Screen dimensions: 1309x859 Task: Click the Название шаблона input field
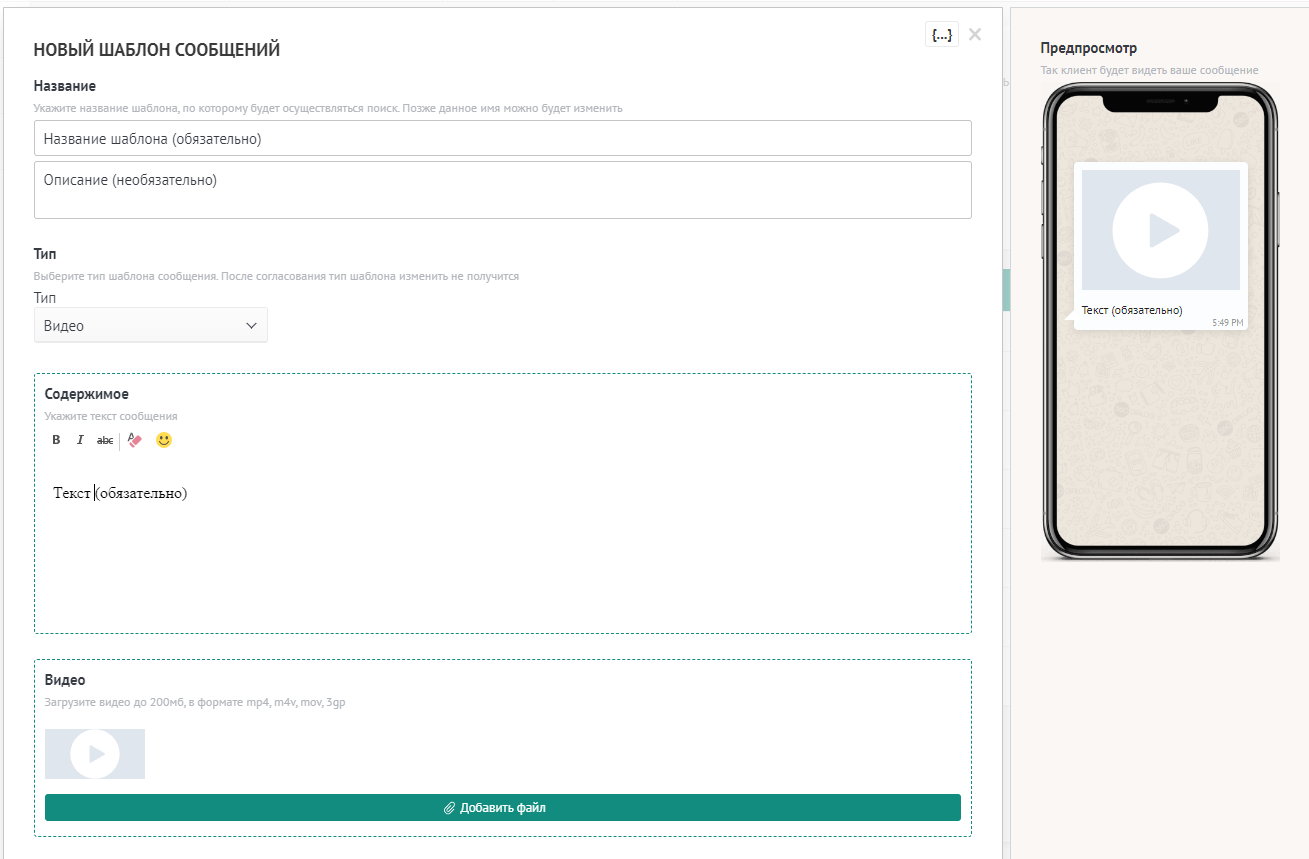pyautogui.click(x=503, y=139)
